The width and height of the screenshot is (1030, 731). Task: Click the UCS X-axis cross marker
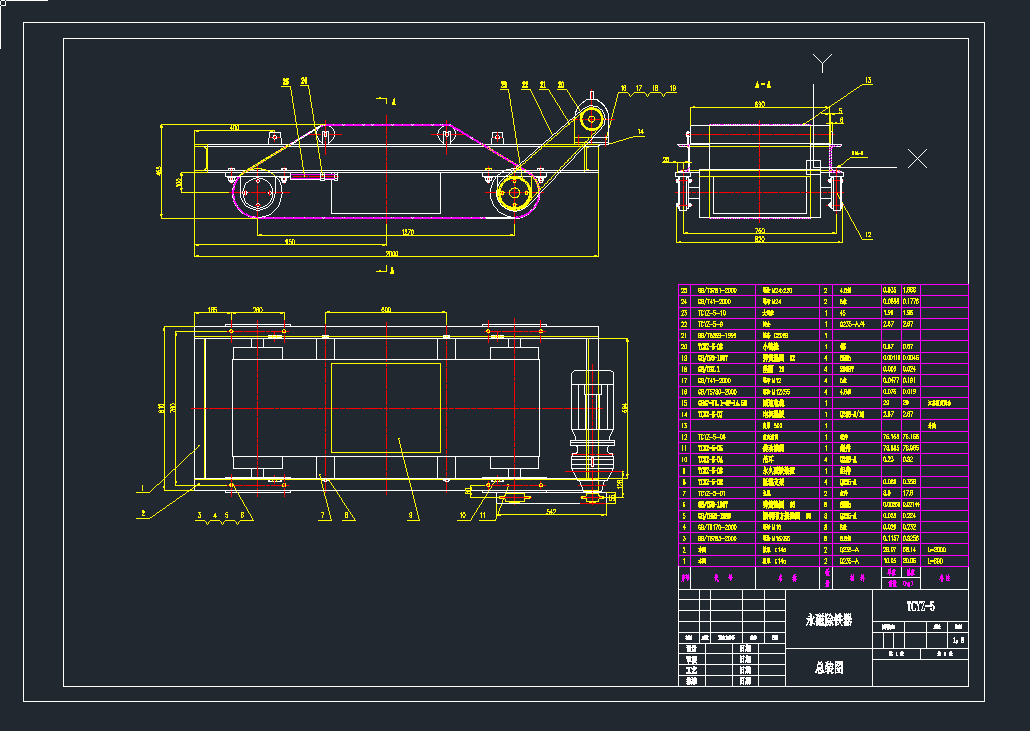[x=916, y=157]
